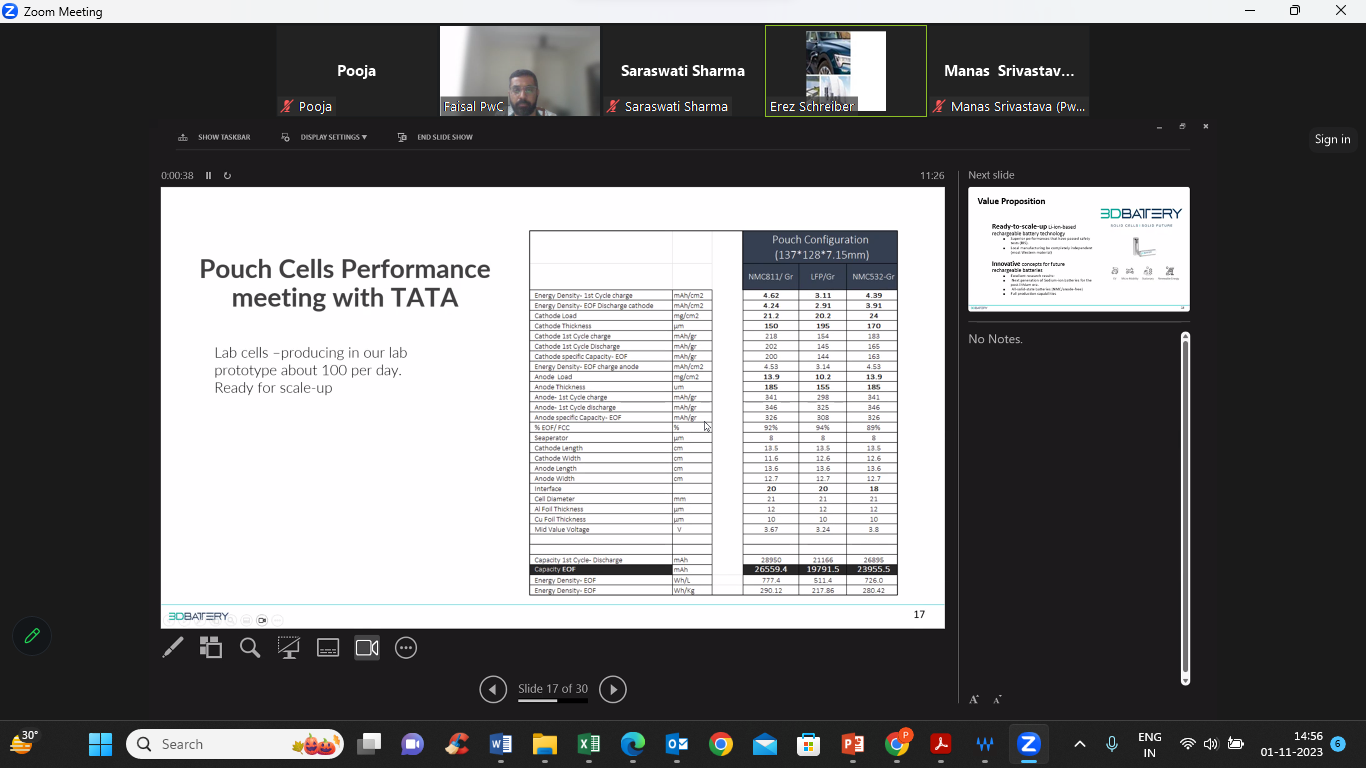
Task: Pause the presentation timer
Action: 209,176
